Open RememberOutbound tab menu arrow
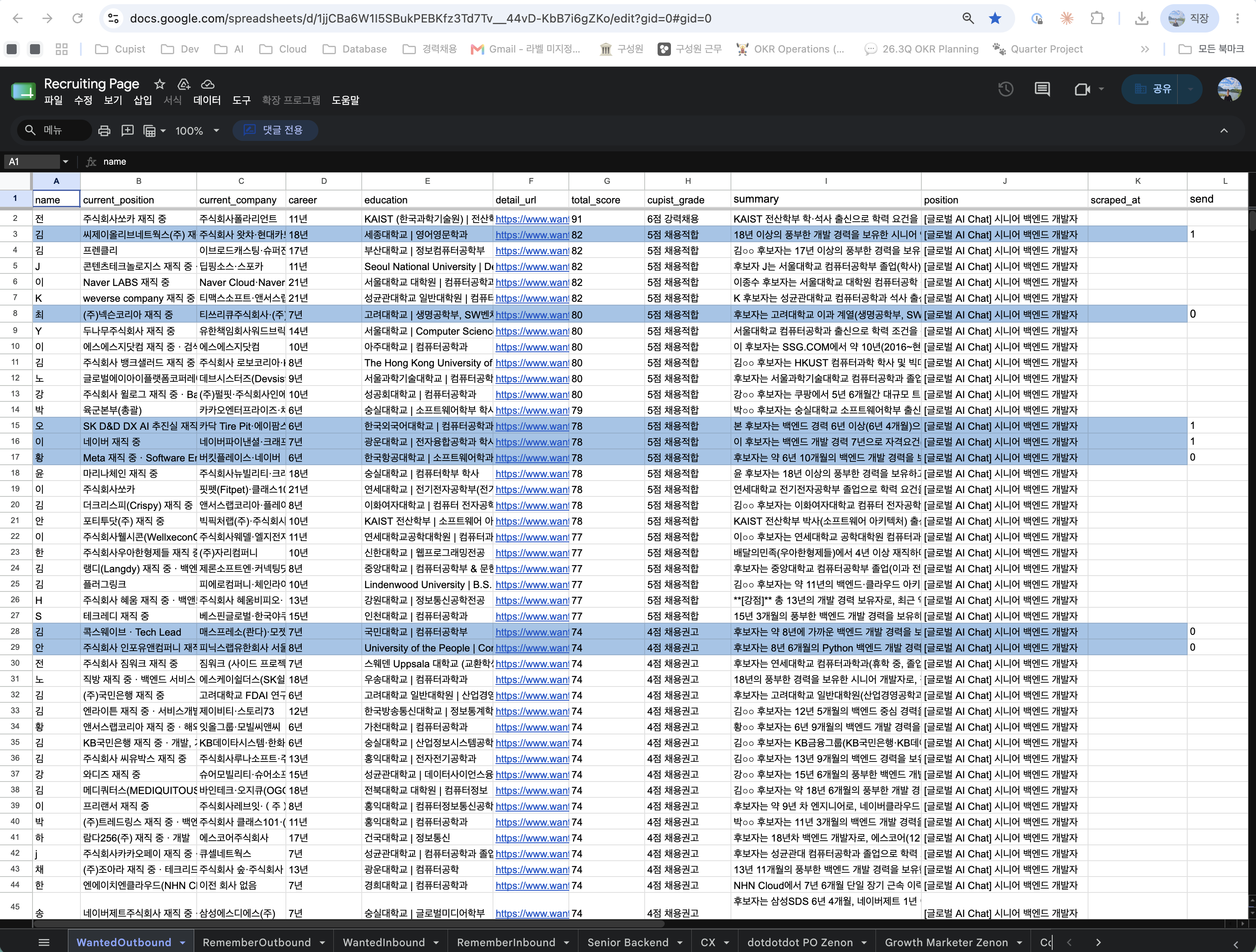 click(322, 942)
